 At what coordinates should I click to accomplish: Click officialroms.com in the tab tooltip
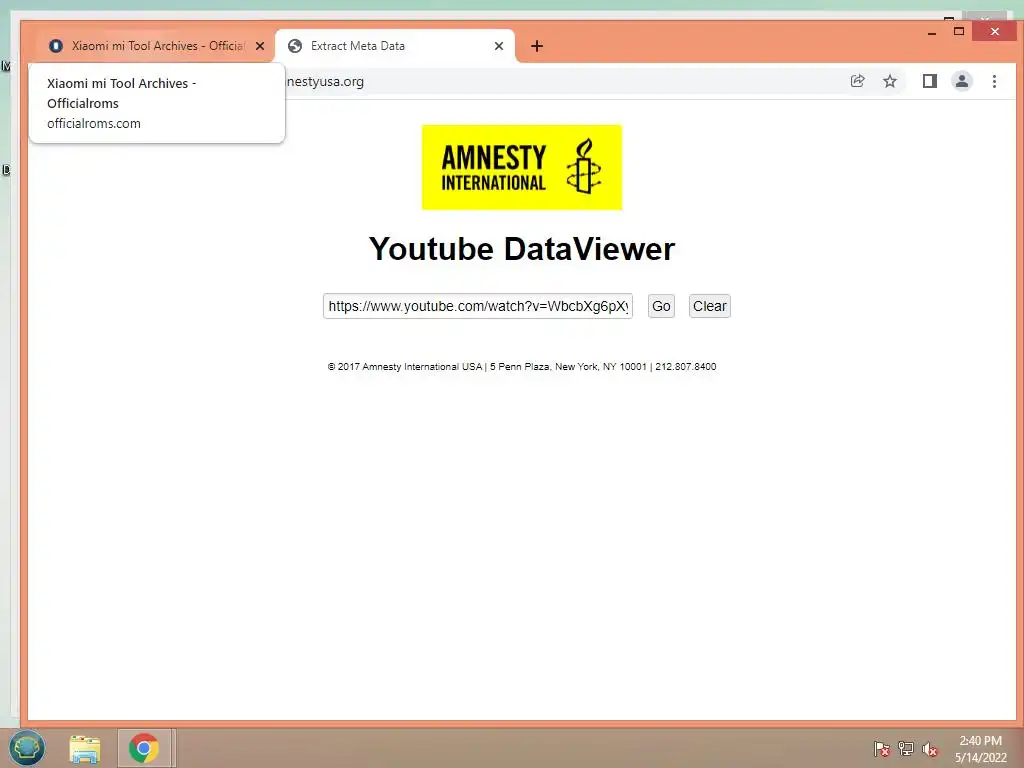pos(93,123)
